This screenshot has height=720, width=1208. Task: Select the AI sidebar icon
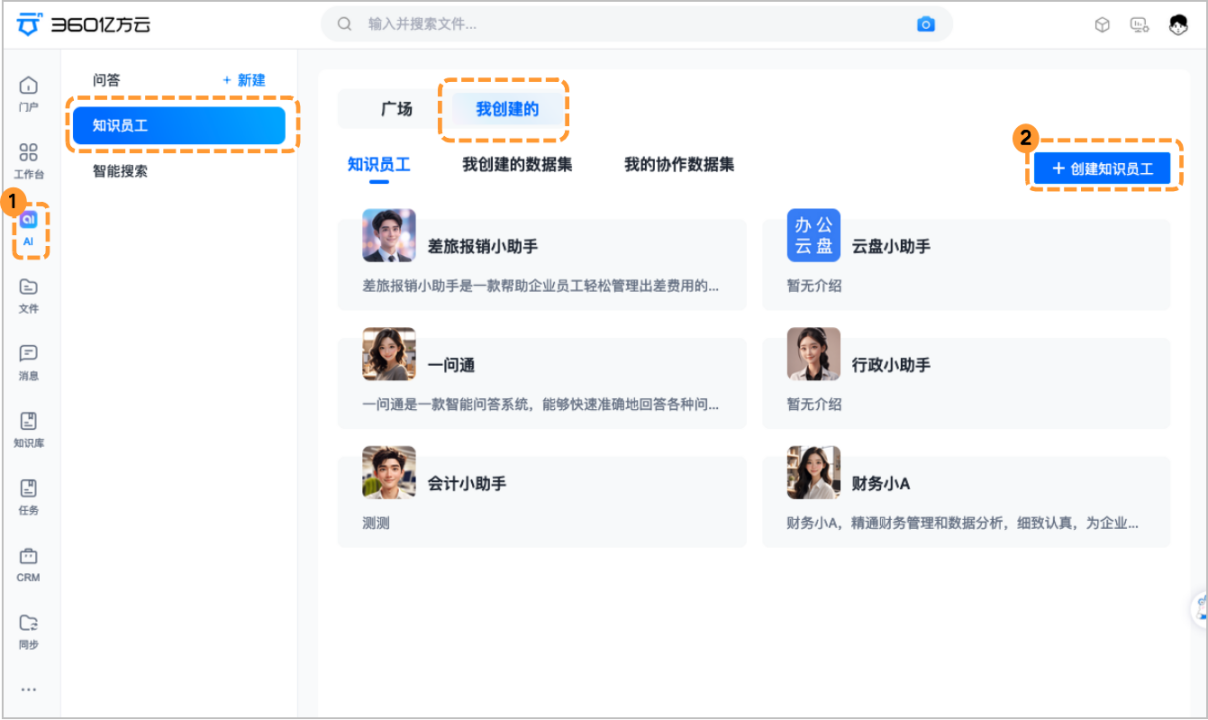pos(28,228)
